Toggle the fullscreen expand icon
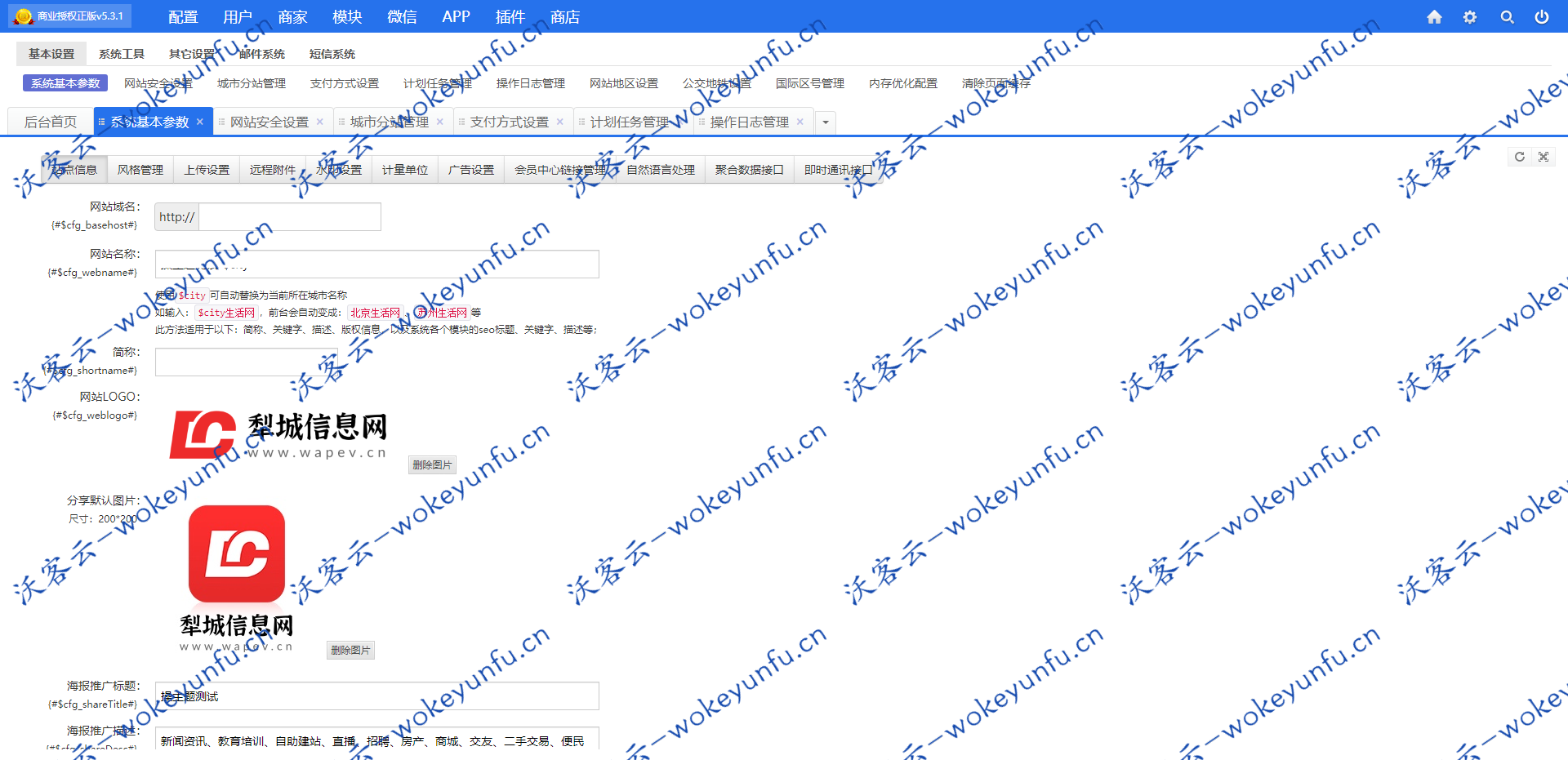The height and width of the screenshot is (760, 1568). tap(1543, 157)
